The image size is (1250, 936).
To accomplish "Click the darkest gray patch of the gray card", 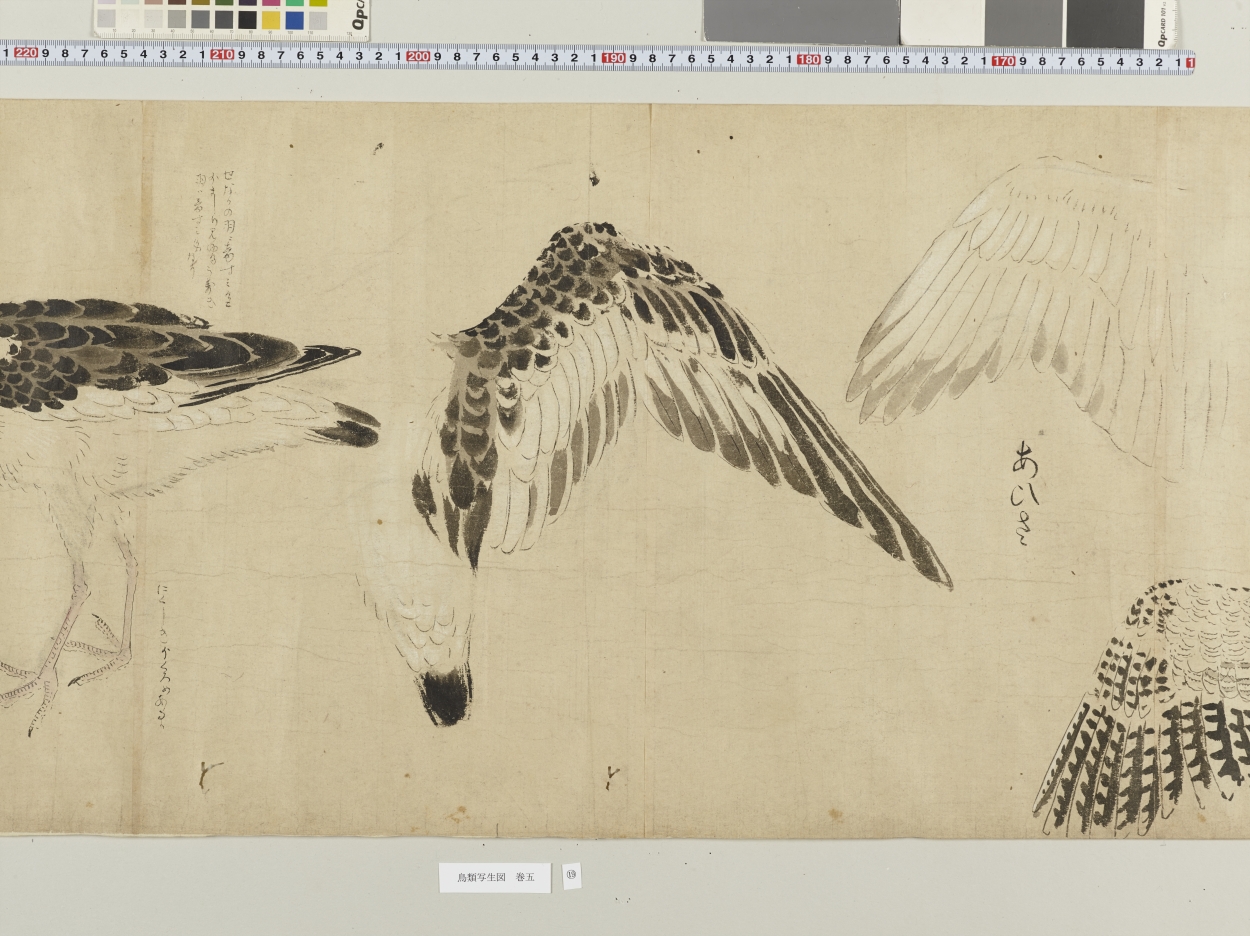I will tap(1104, 22).
